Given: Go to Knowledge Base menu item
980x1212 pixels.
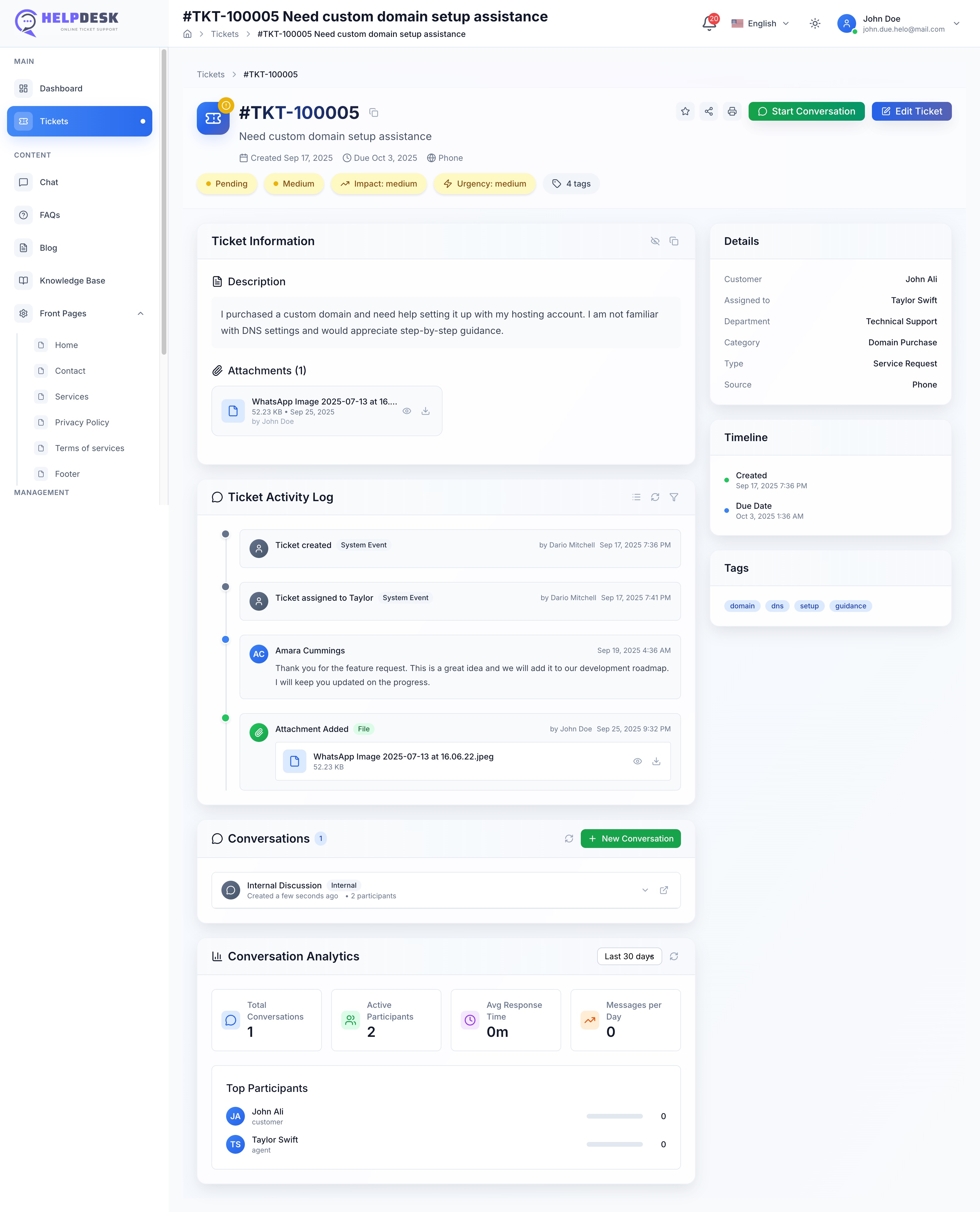Looking at the screenshot, I should point(72,281).
